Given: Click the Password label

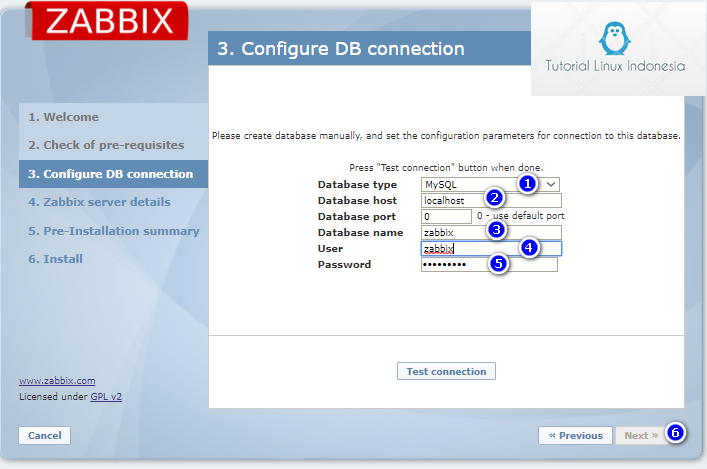Looking at the screenshot, I should (344, 265).
